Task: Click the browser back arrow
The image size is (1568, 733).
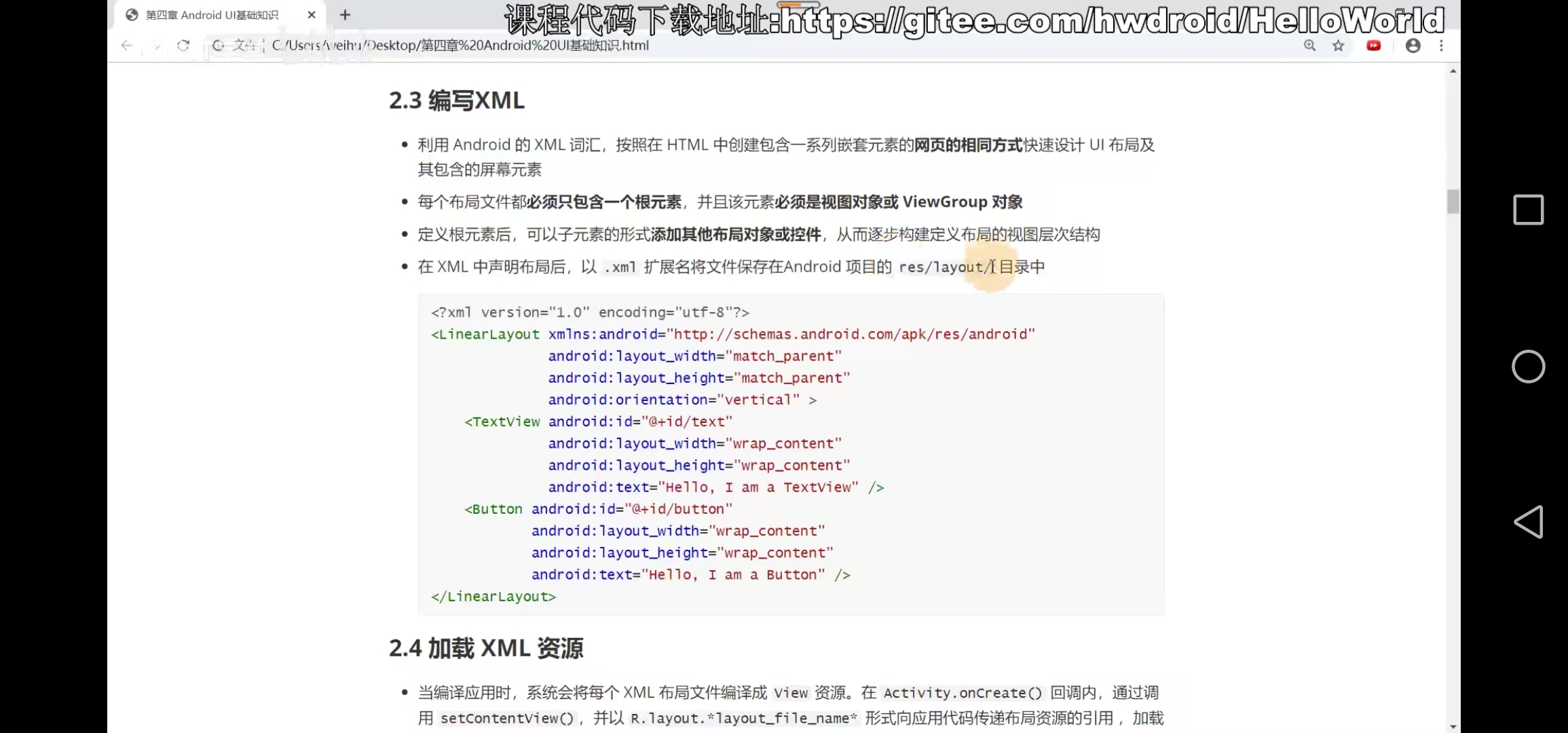Action: click(126, 45)
